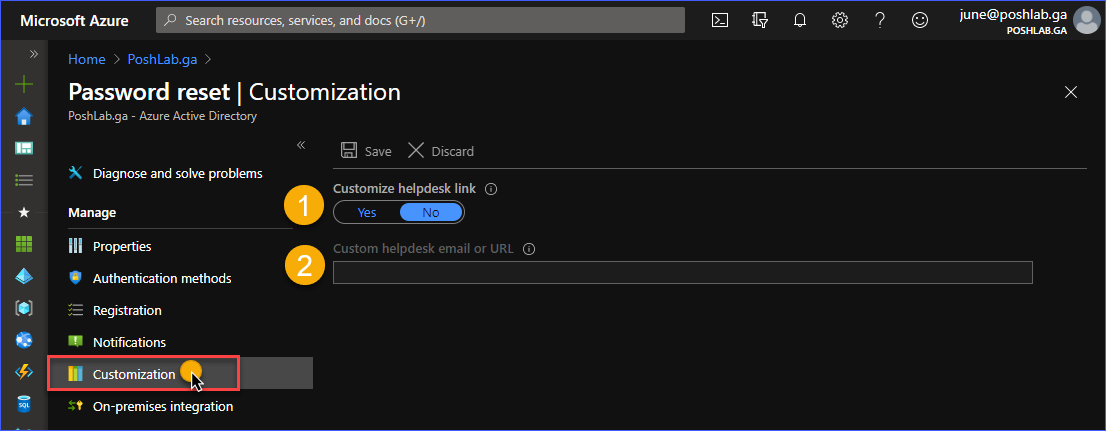Open SQL databases icon in sidebar
This screenshot has width=1106, height=431.
click(x=24, y=404)
